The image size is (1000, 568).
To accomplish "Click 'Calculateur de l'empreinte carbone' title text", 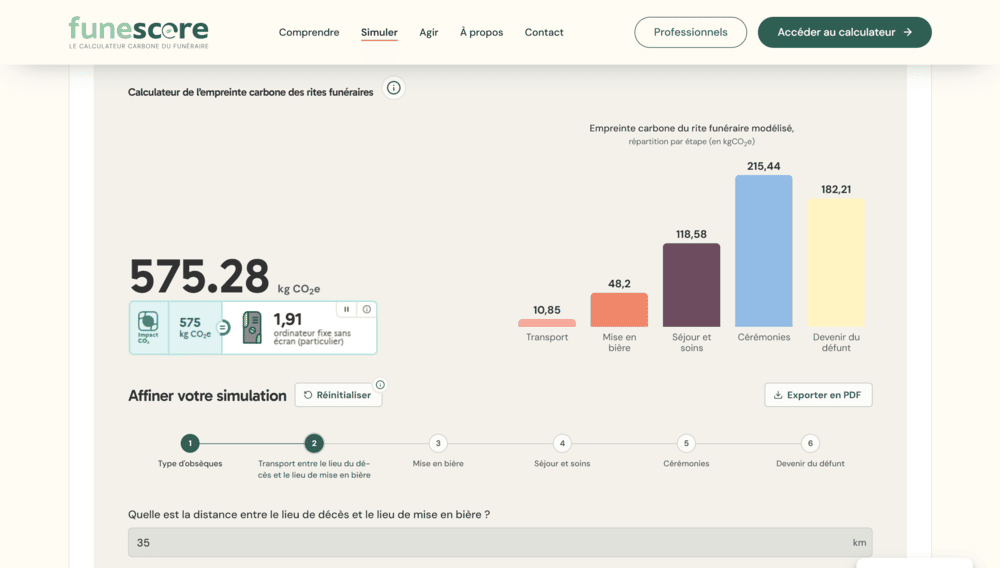I will click(x=251, y=92).
